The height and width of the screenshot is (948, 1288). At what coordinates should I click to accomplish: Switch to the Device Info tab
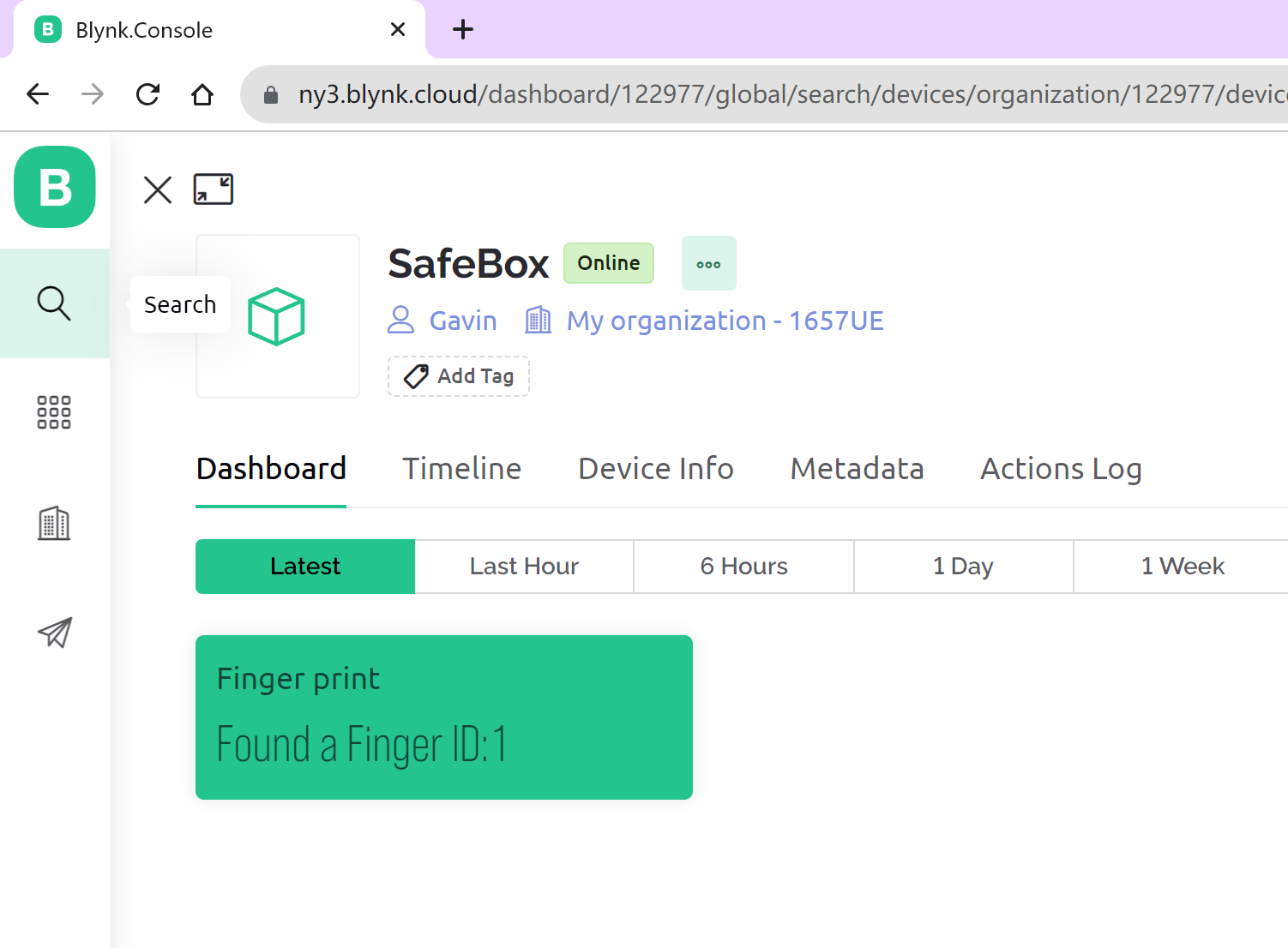click(x=656, y=469)
